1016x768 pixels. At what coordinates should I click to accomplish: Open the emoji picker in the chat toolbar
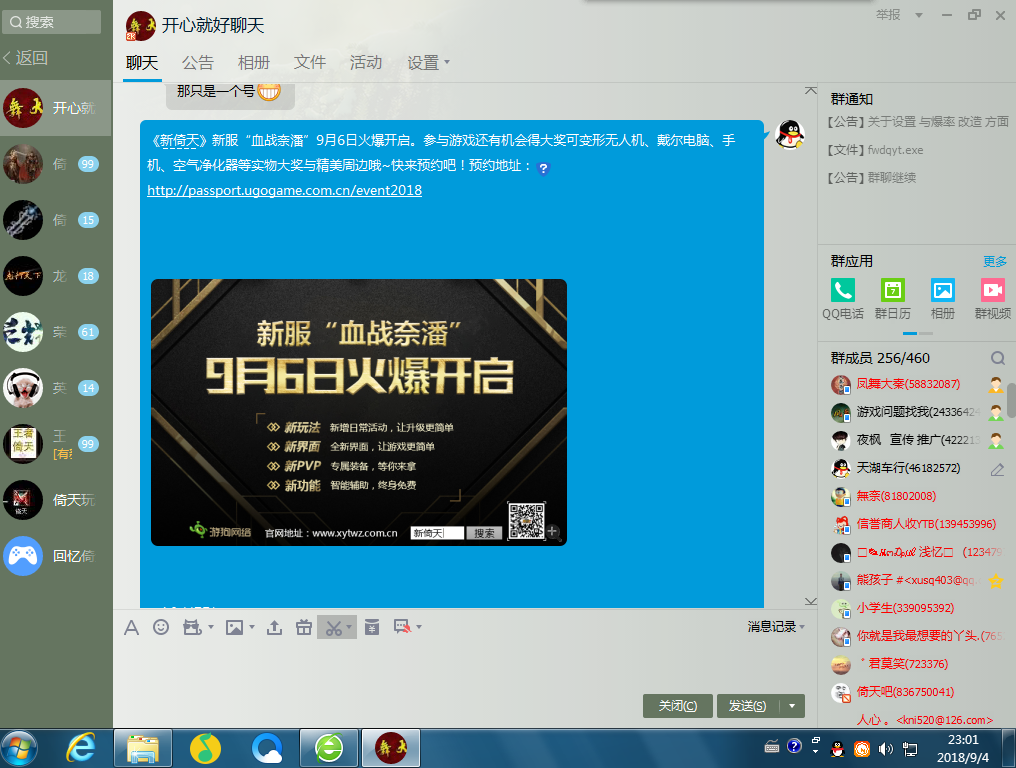point(161,627)
